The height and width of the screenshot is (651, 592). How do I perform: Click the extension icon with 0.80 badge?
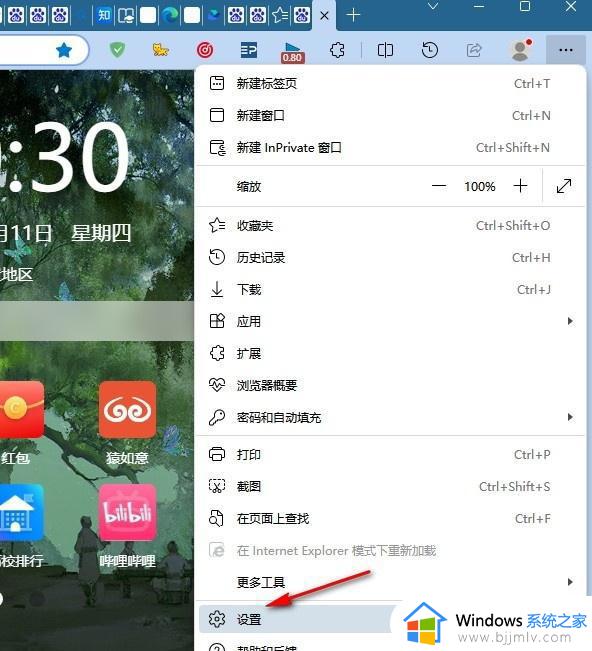pos(292,52)
